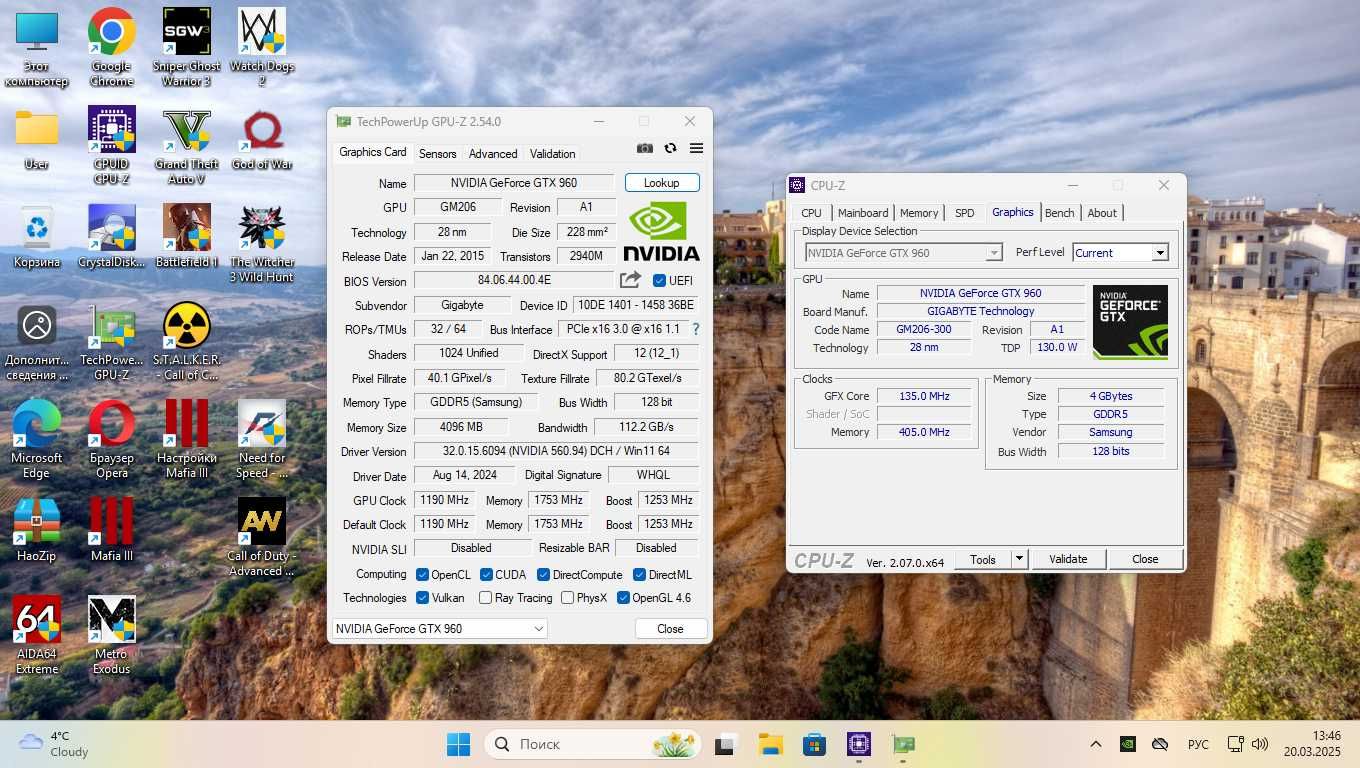Open the Perf Level dropdown in CPU-Z
Image resolution: width=1360 pixels, height=768 pixels.
1120,253
